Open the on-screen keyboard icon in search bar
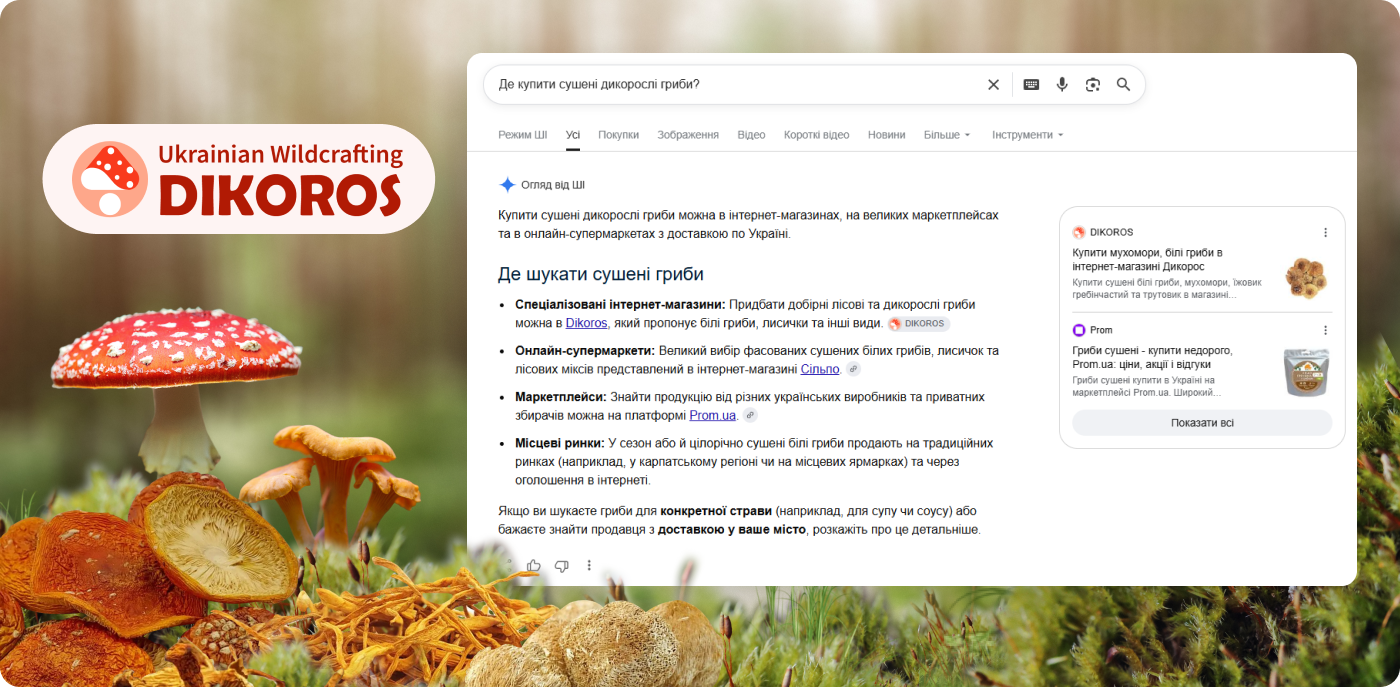The image size is (1400, 687). tap(1031, 85)
